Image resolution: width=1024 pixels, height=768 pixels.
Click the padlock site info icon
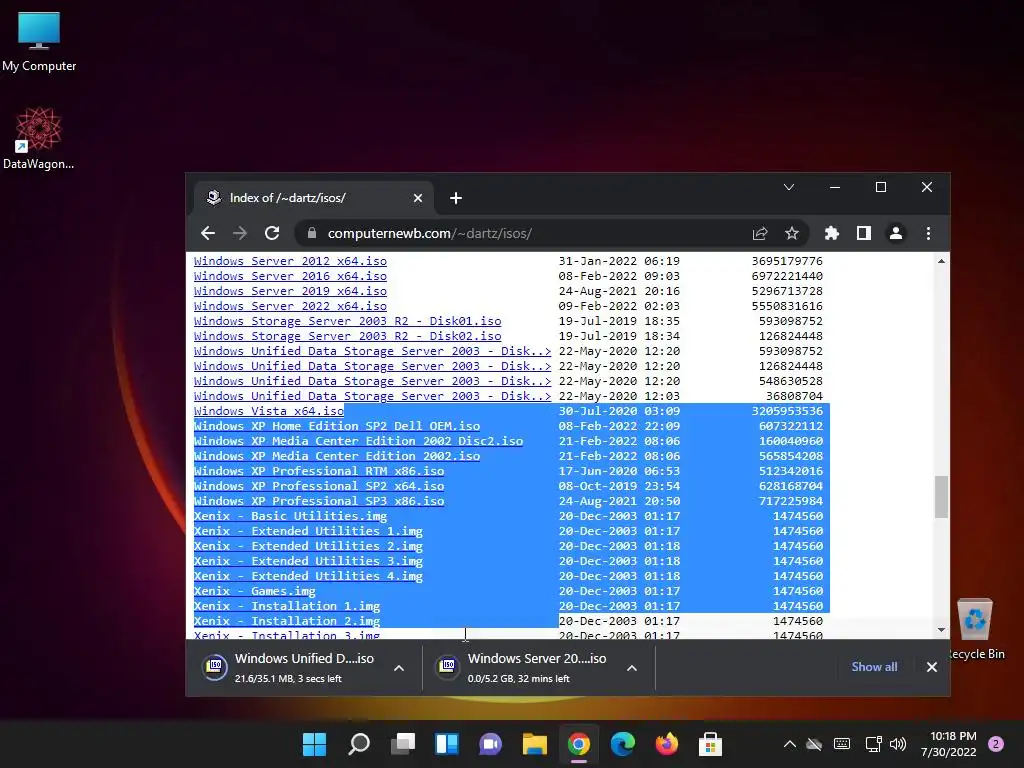(x=312, y=233)
